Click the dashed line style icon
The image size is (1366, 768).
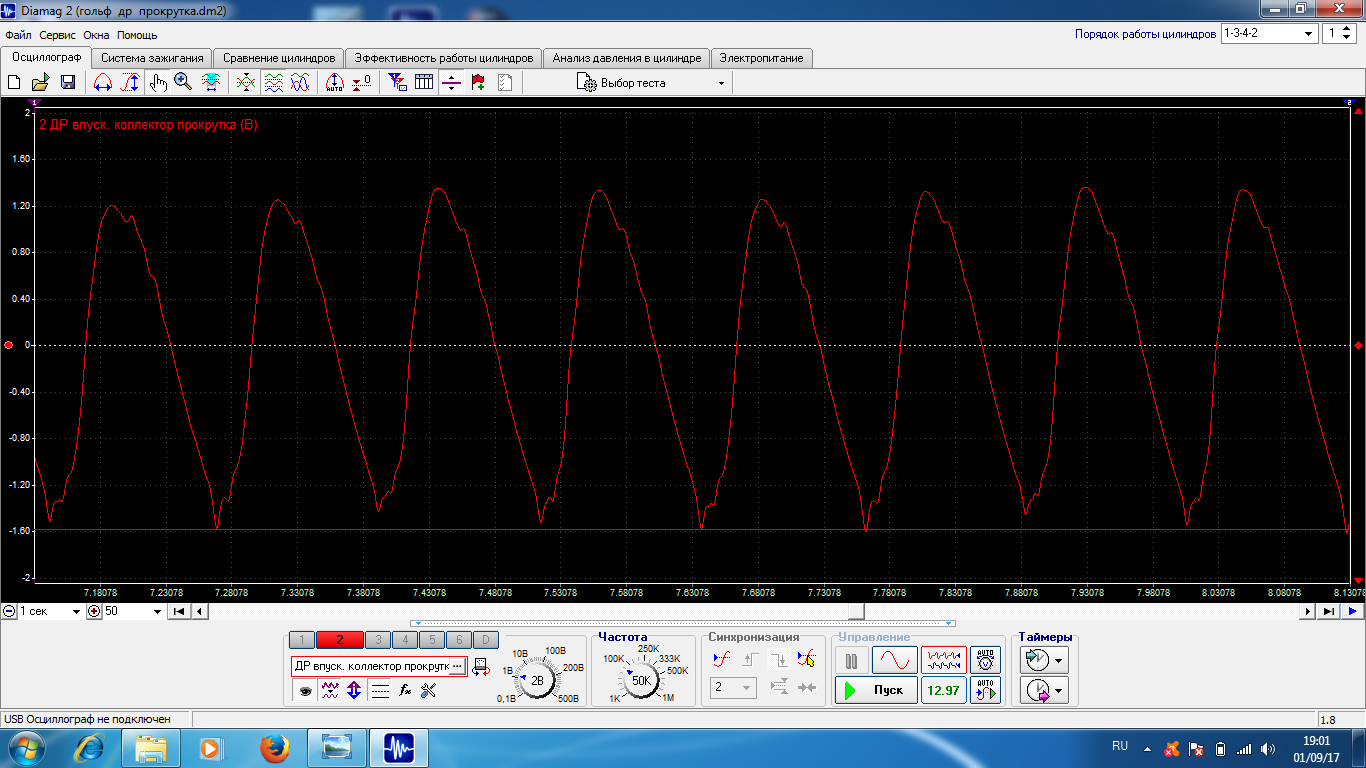tap(380, 690)
